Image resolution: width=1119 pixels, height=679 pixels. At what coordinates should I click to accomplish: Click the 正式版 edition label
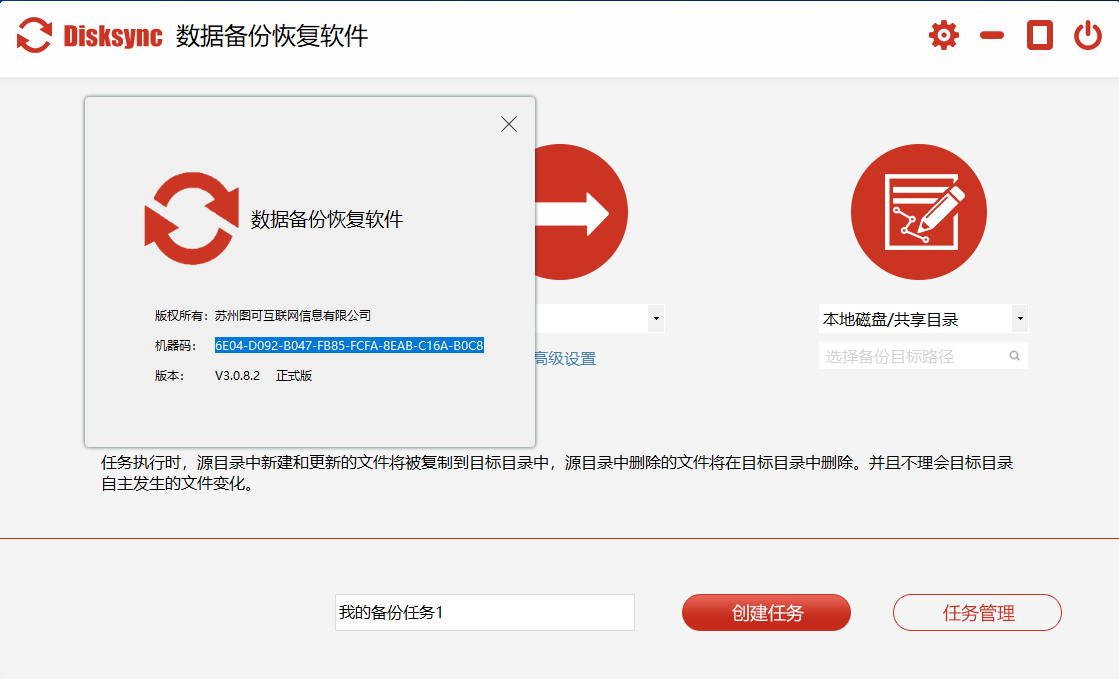tap(294, 376)
